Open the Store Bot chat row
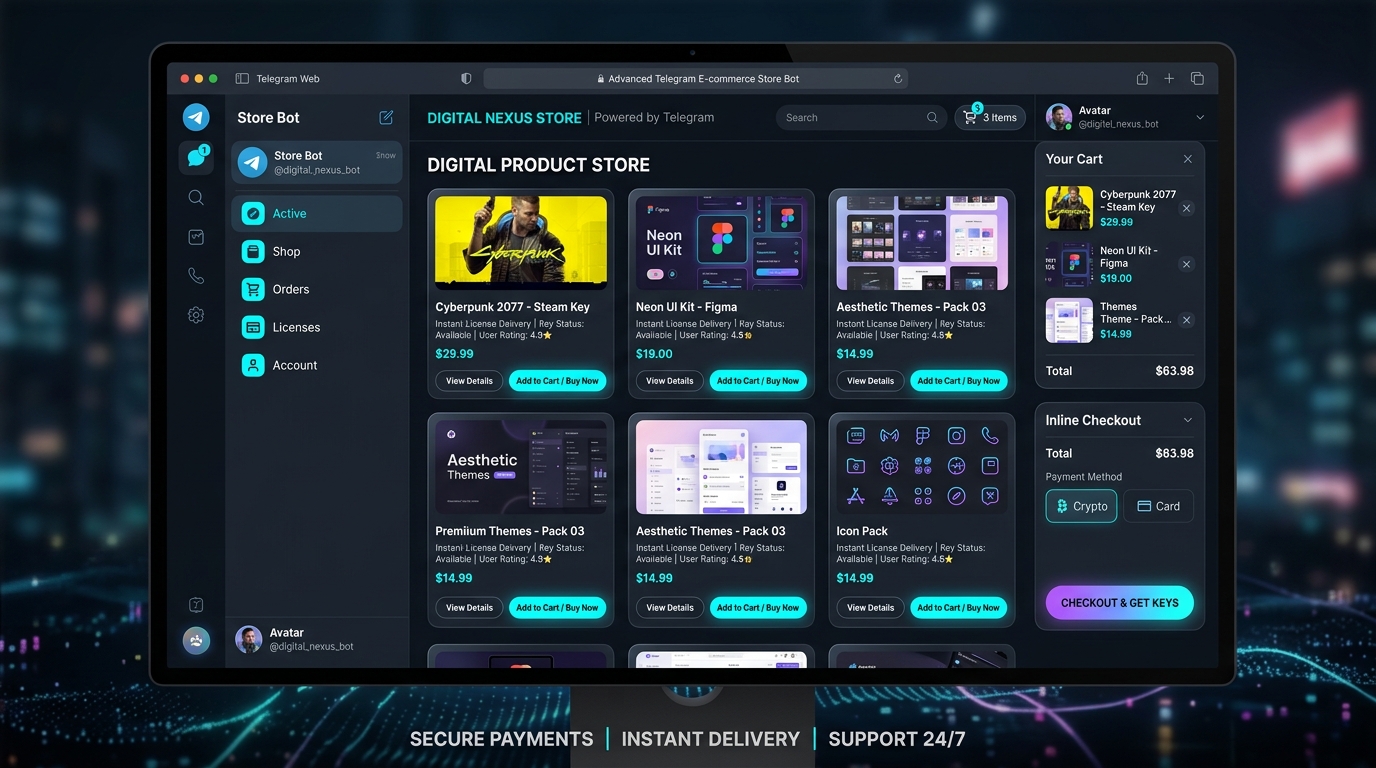The width and height of the screenshot is (1376, 768). pos(317,162)
